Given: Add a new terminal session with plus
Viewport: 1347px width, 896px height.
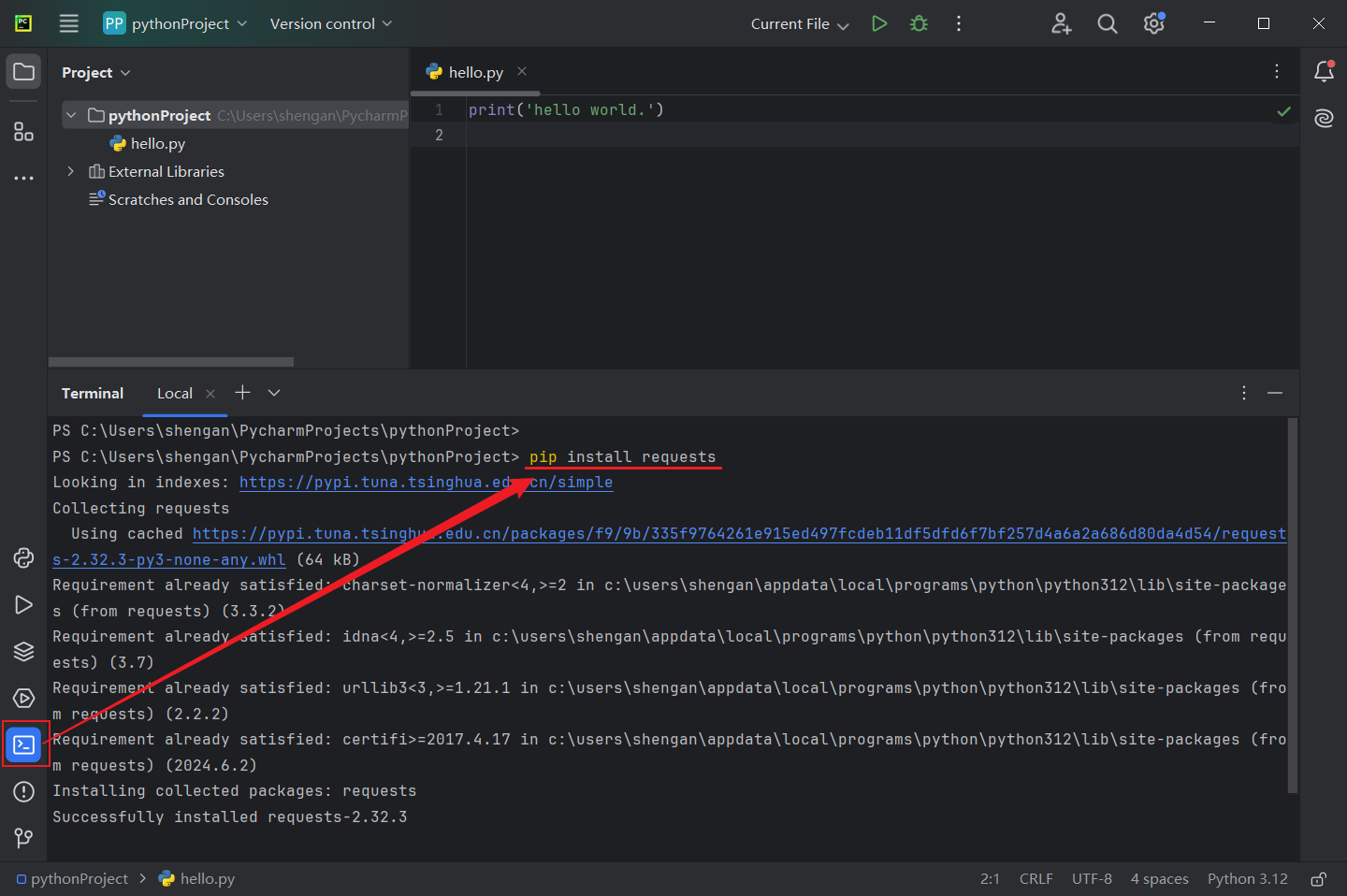Looking at the screenshot, I should [x=242, y=393].
